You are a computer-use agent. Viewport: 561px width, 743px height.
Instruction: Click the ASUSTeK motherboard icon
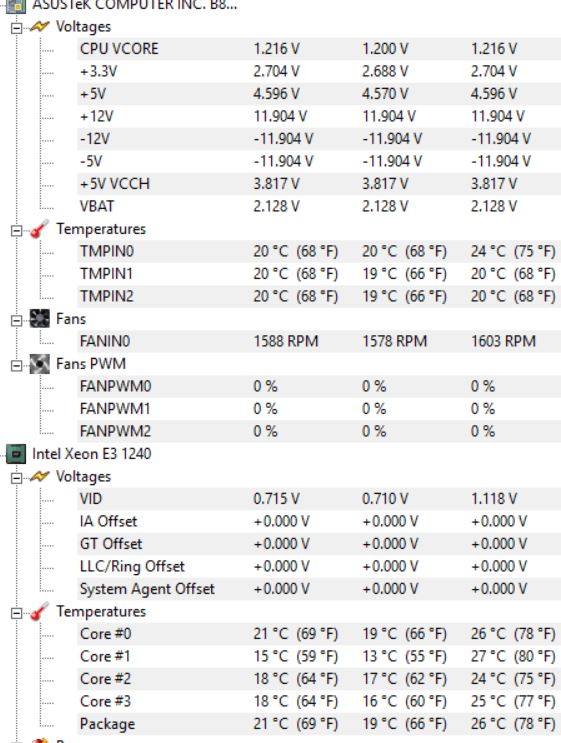pyautogui.click(x=15, y=5)
